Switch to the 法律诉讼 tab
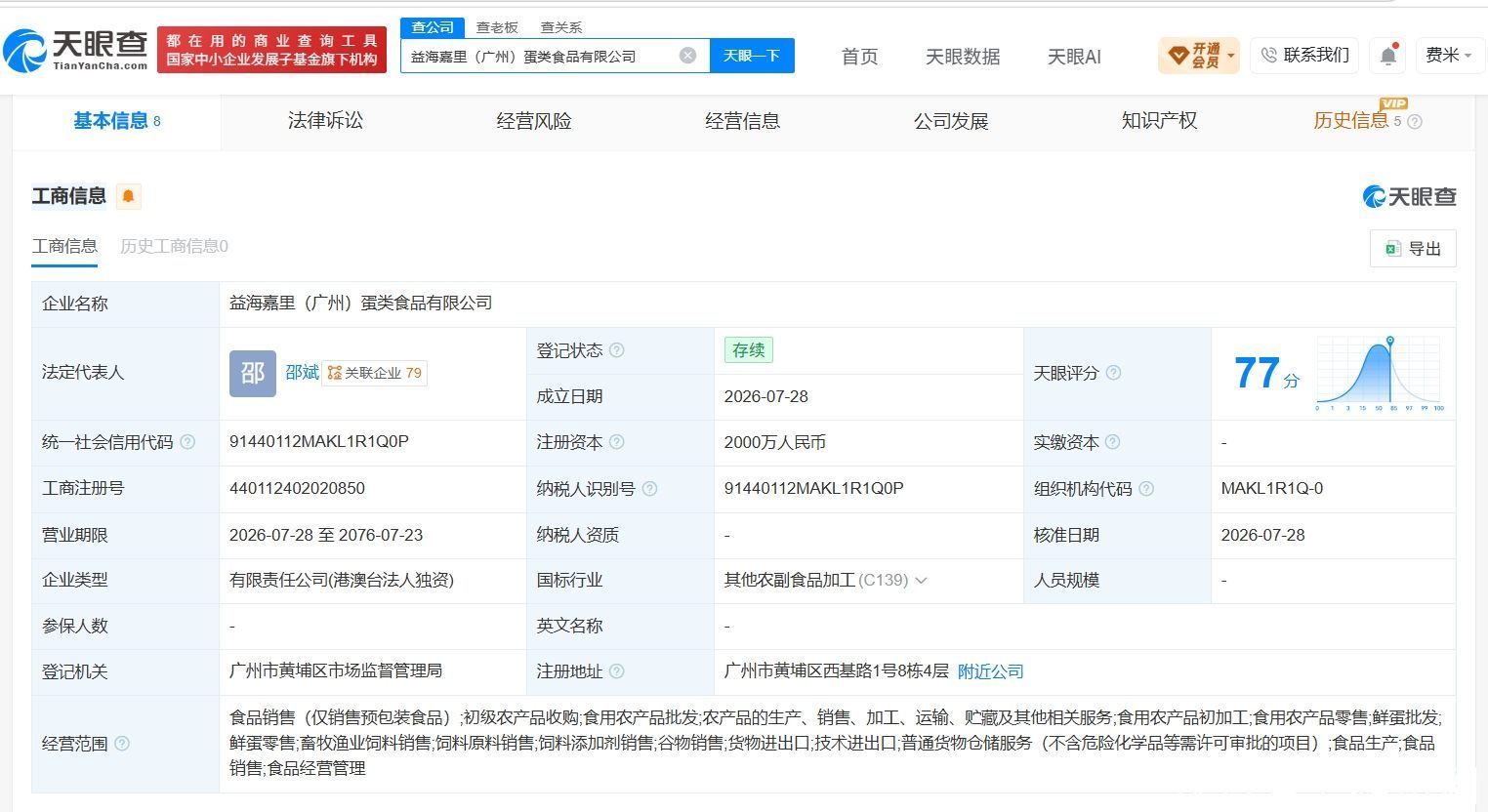Image resolution: width=1488 pixels, height=812 pixels. point(325,121)
